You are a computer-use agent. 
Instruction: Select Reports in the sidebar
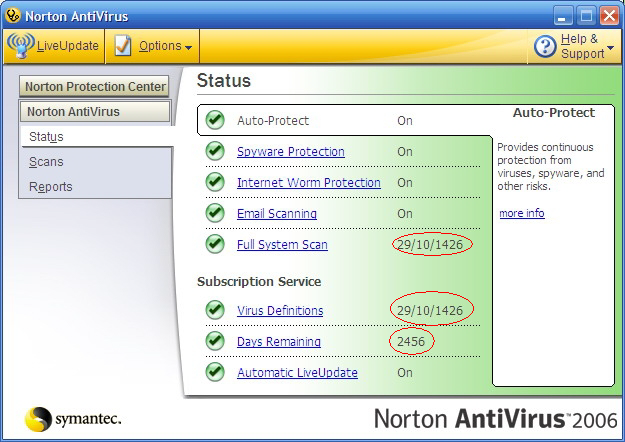[x=51, y=187]
